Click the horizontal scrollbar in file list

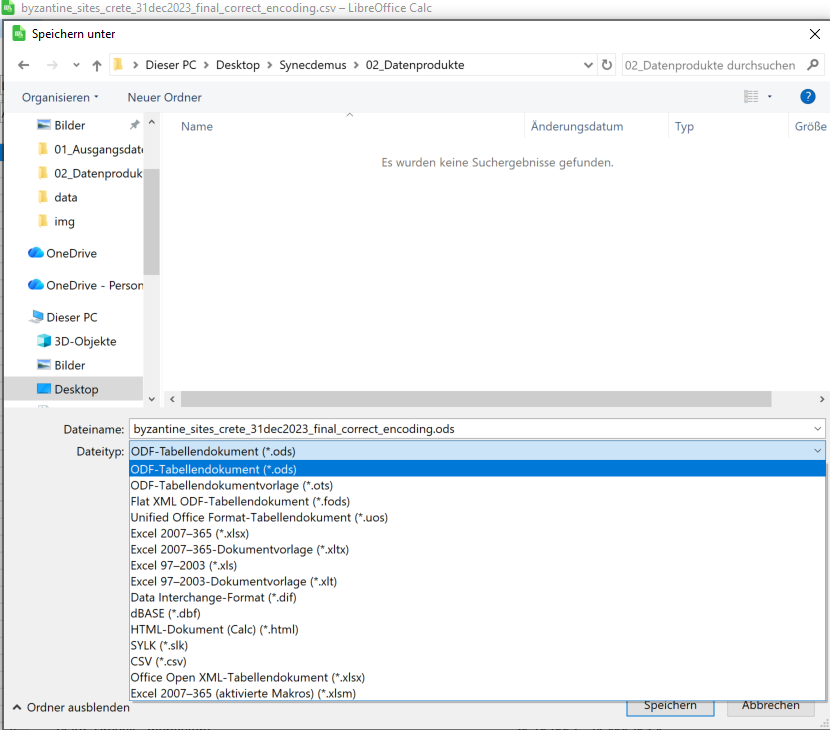[x=475, y=399]
